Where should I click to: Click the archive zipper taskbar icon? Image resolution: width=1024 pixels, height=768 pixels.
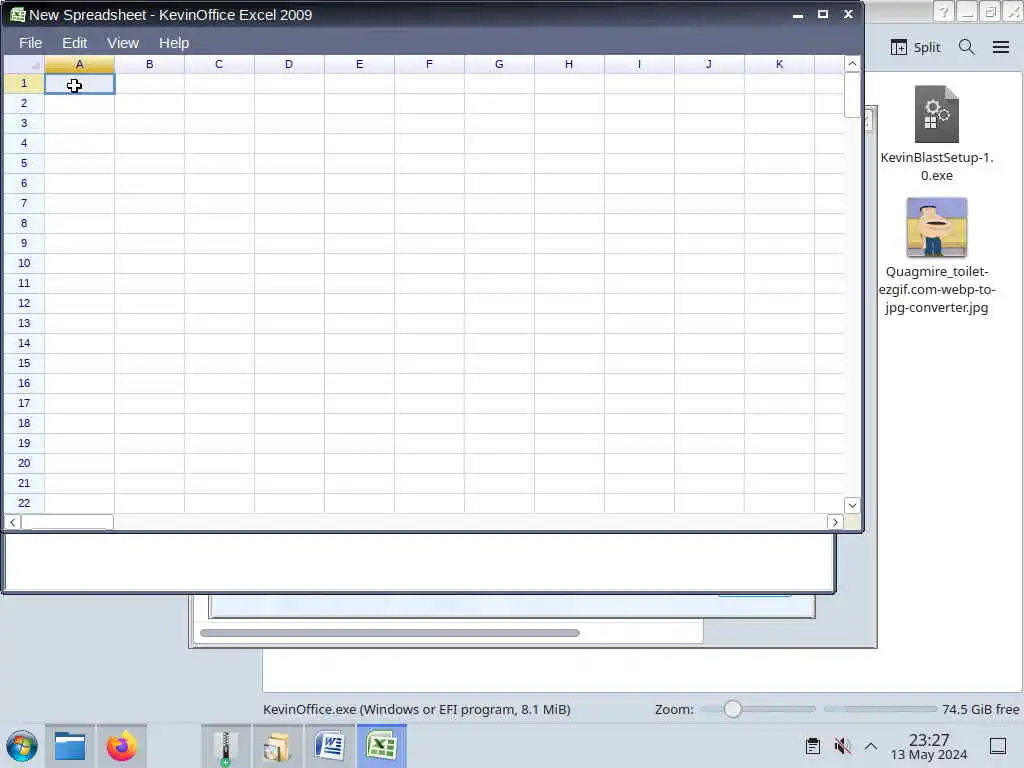225,746
